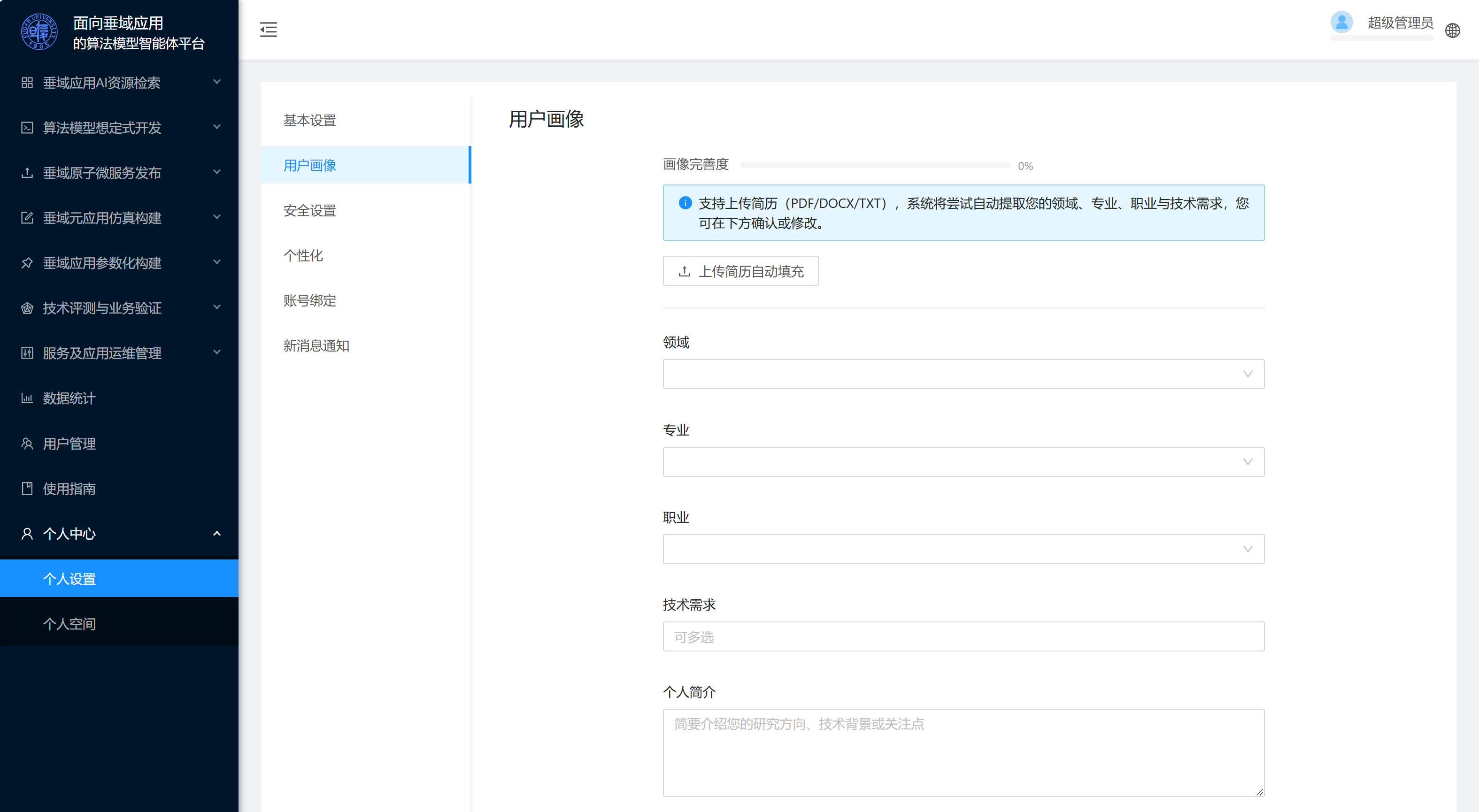Click the 个人简介 resize handle
The width and height of the screenshot is (1479, 812).
1259,792
